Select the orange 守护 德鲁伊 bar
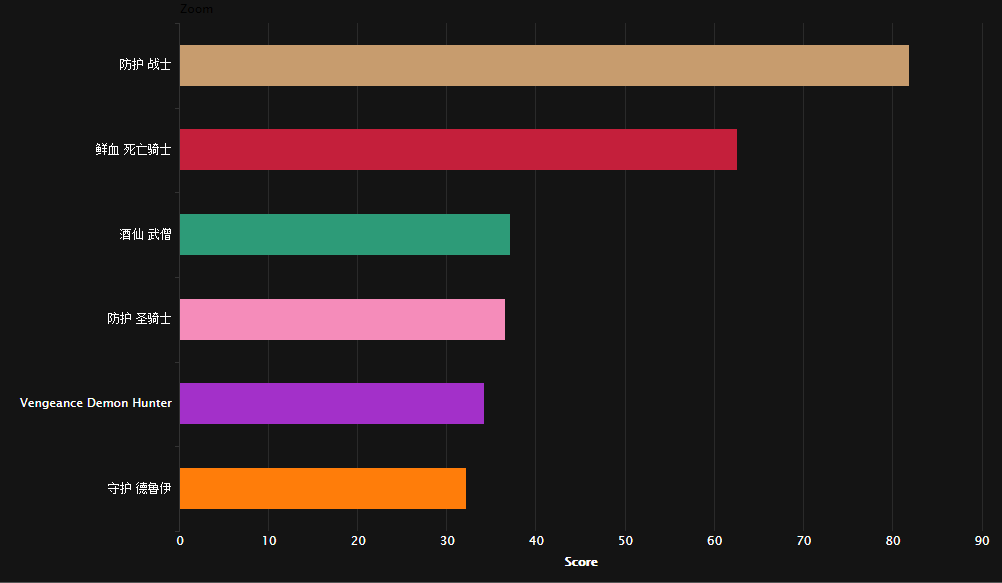The width and height of the screenshot is (1002, 583). pos(323,488)
